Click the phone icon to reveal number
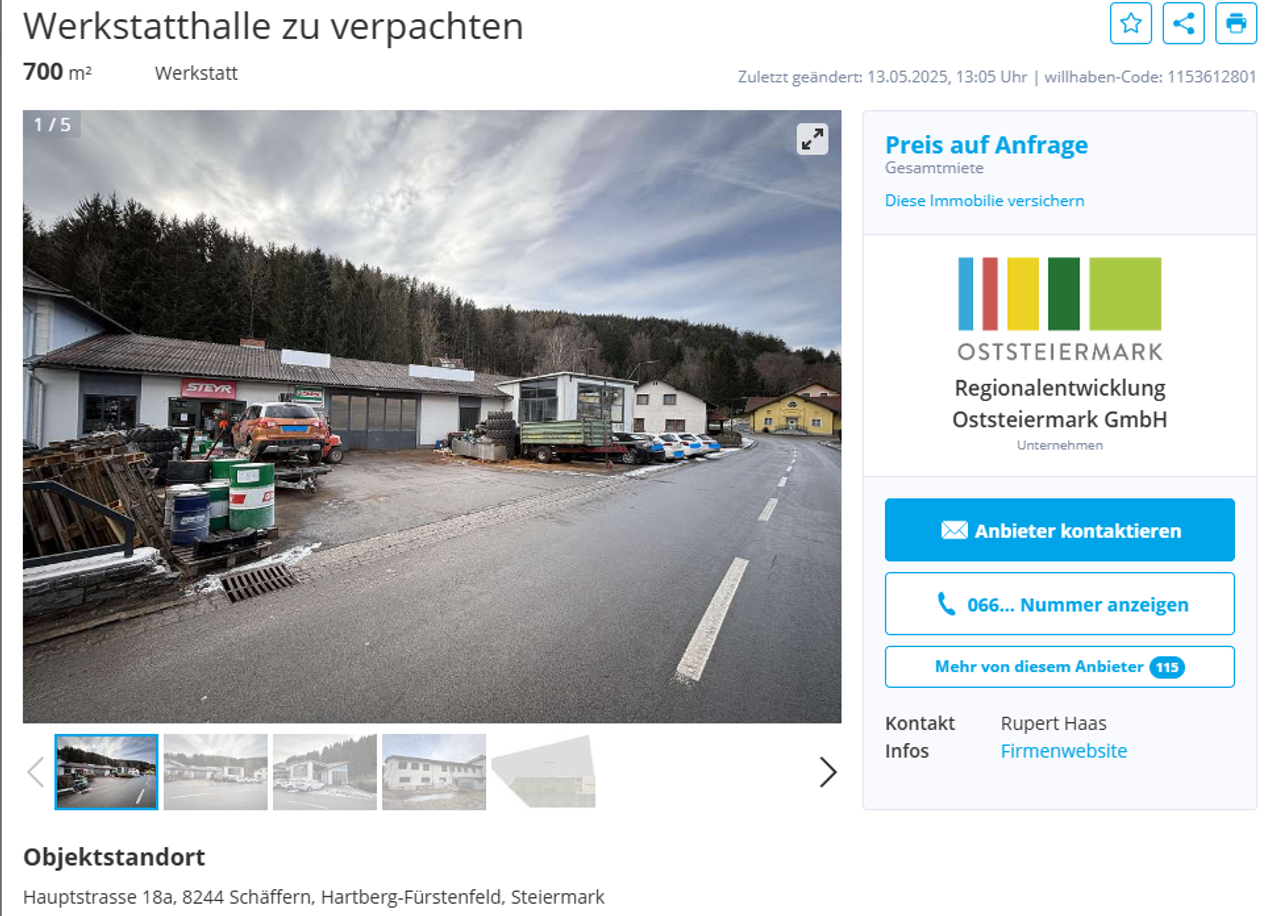The height and width of the screenshot is (916, 1278). click(946, 604)
